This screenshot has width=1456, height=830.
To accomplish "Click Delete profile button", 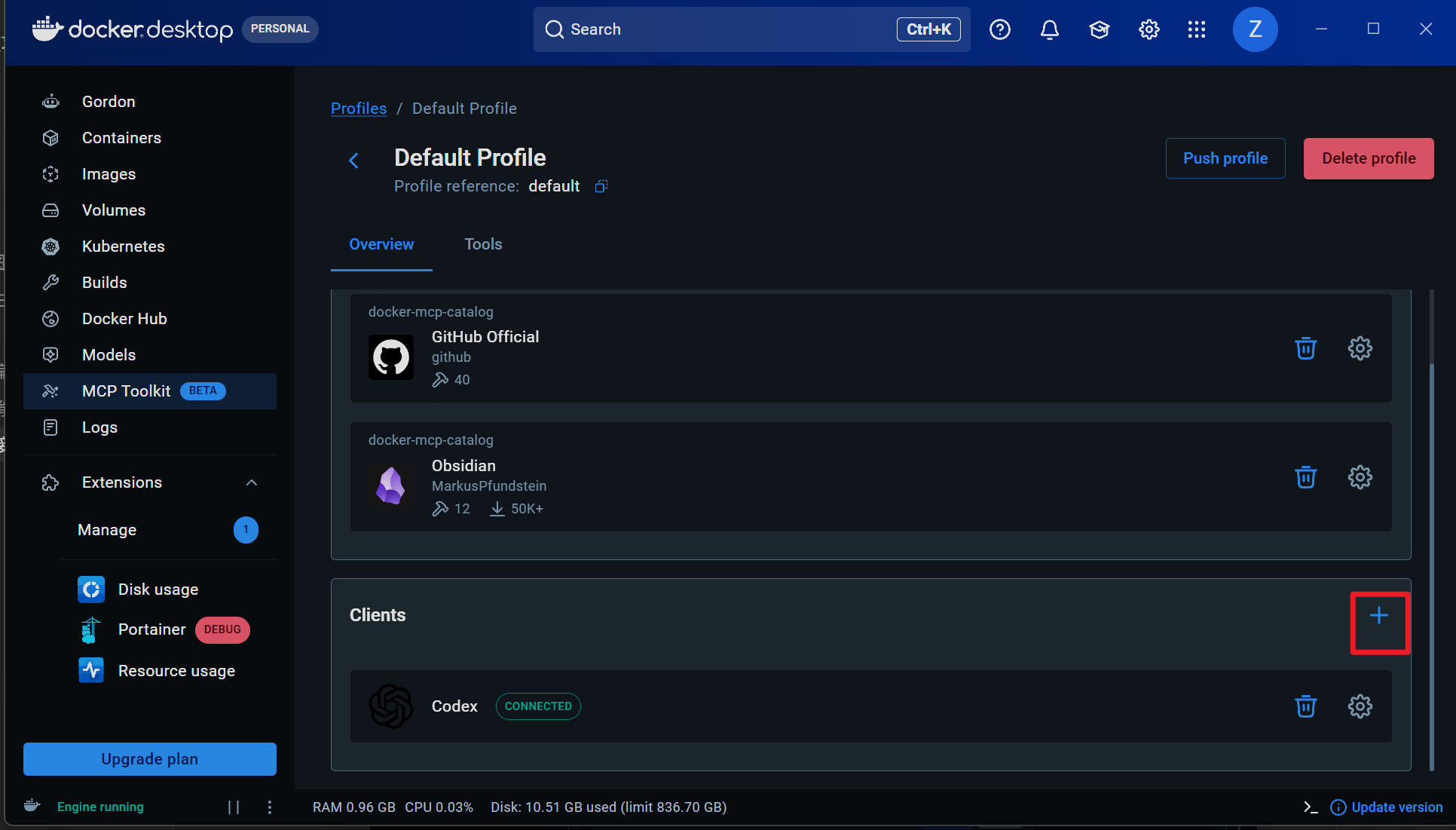I will [1369, 158].
